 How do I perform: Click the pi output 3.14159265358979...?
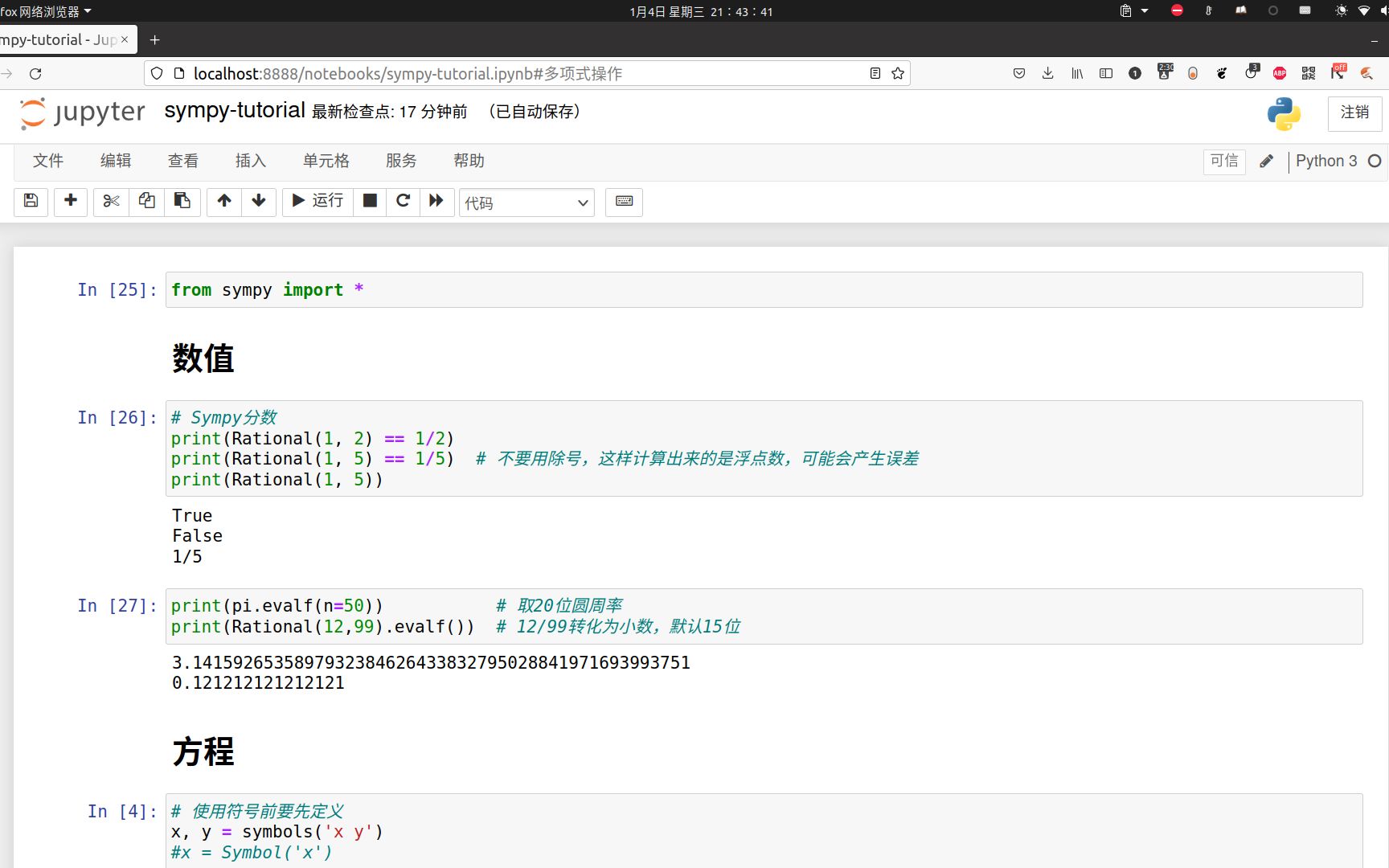431,662
